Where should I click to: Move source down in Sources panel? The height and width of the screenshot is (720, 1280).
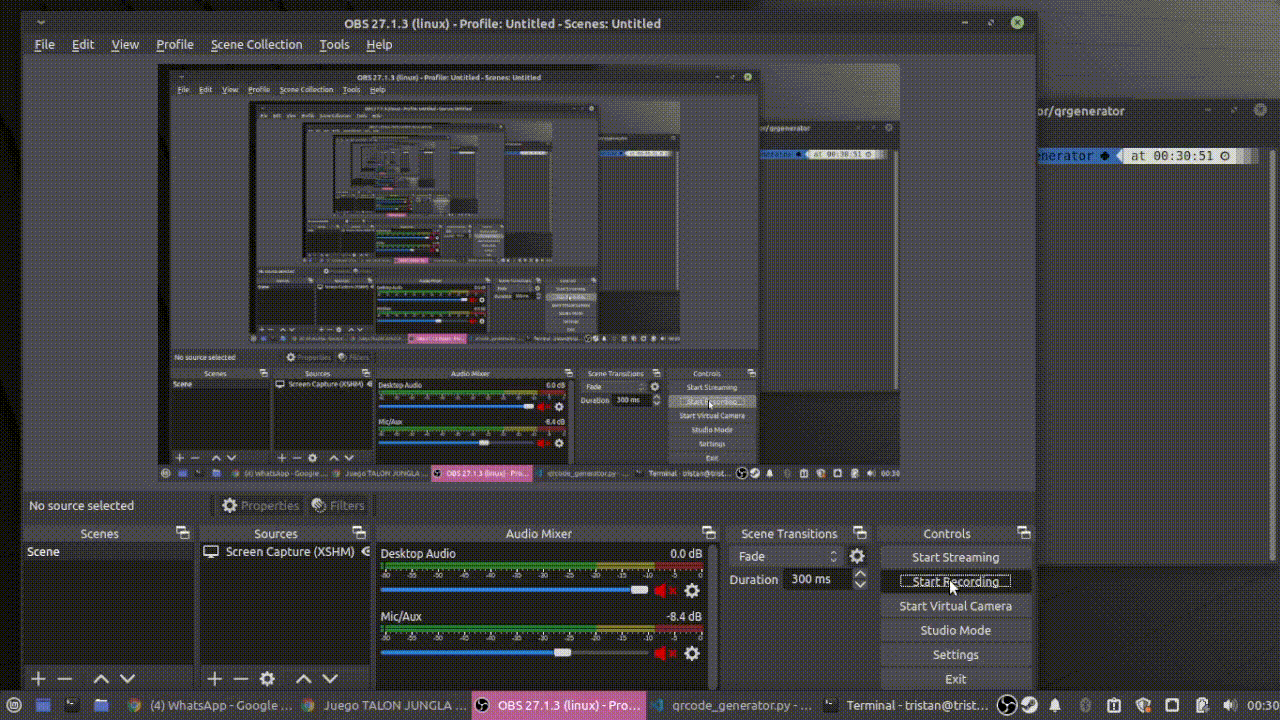click(x=330, y=679)
